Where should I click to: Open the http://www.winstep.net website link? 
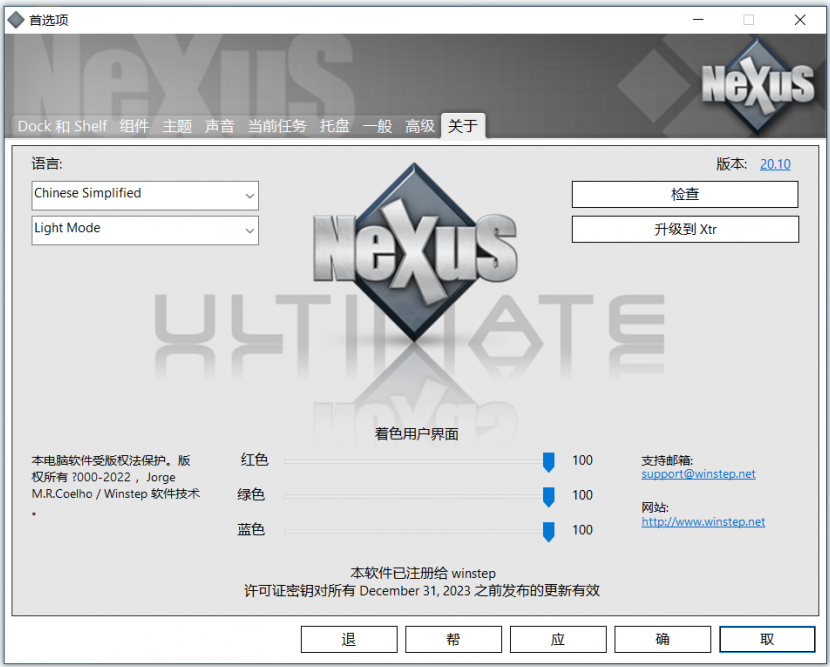703,521
